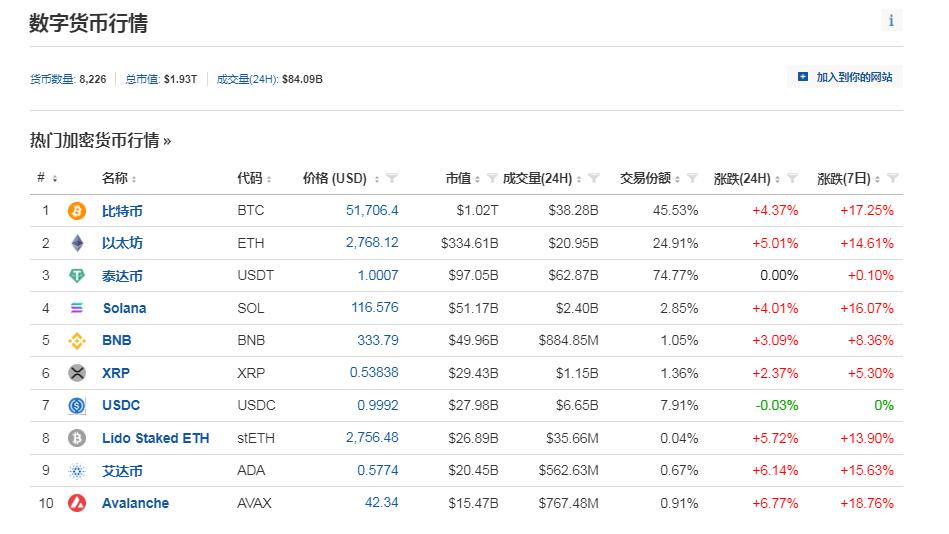This screenshot has height=534, width=949.
Task: Click 成交量(24H) summary link
Action: (x=247, y=79)
